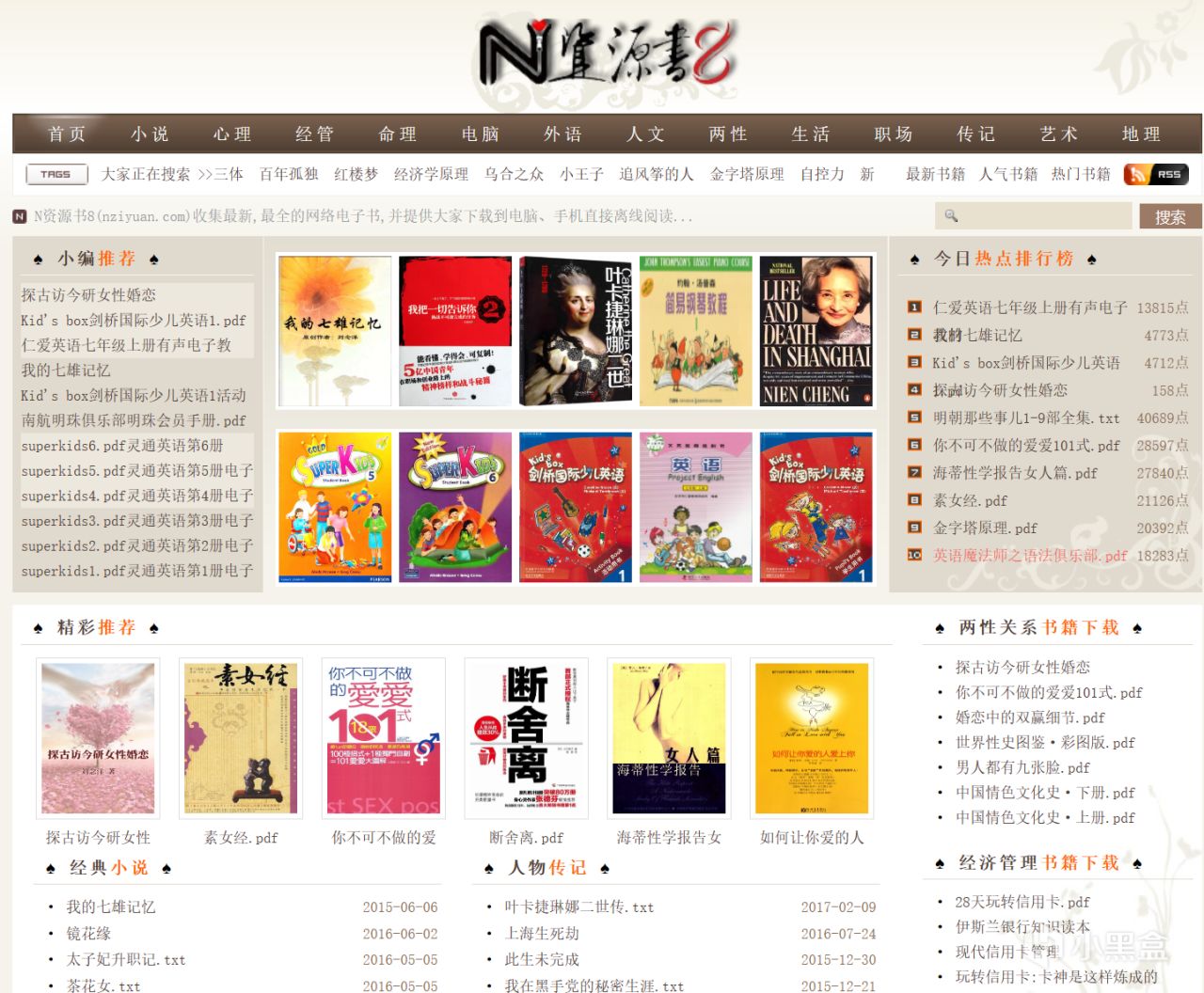Open the Life and Death in Shanghai cover
The height and width of the screenshot is (993, 1204).
[816, 331]
